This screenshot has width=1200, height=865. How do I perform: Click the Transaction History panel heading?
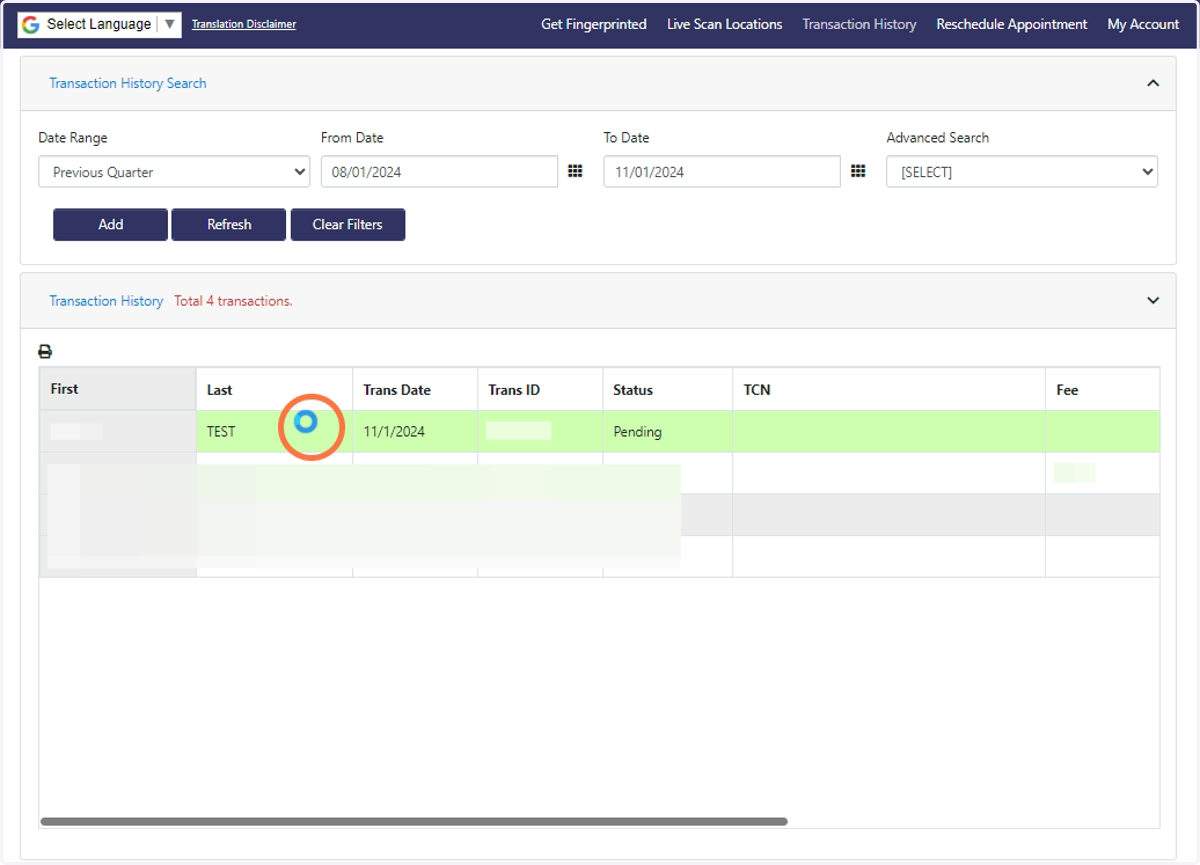point(106,301)
